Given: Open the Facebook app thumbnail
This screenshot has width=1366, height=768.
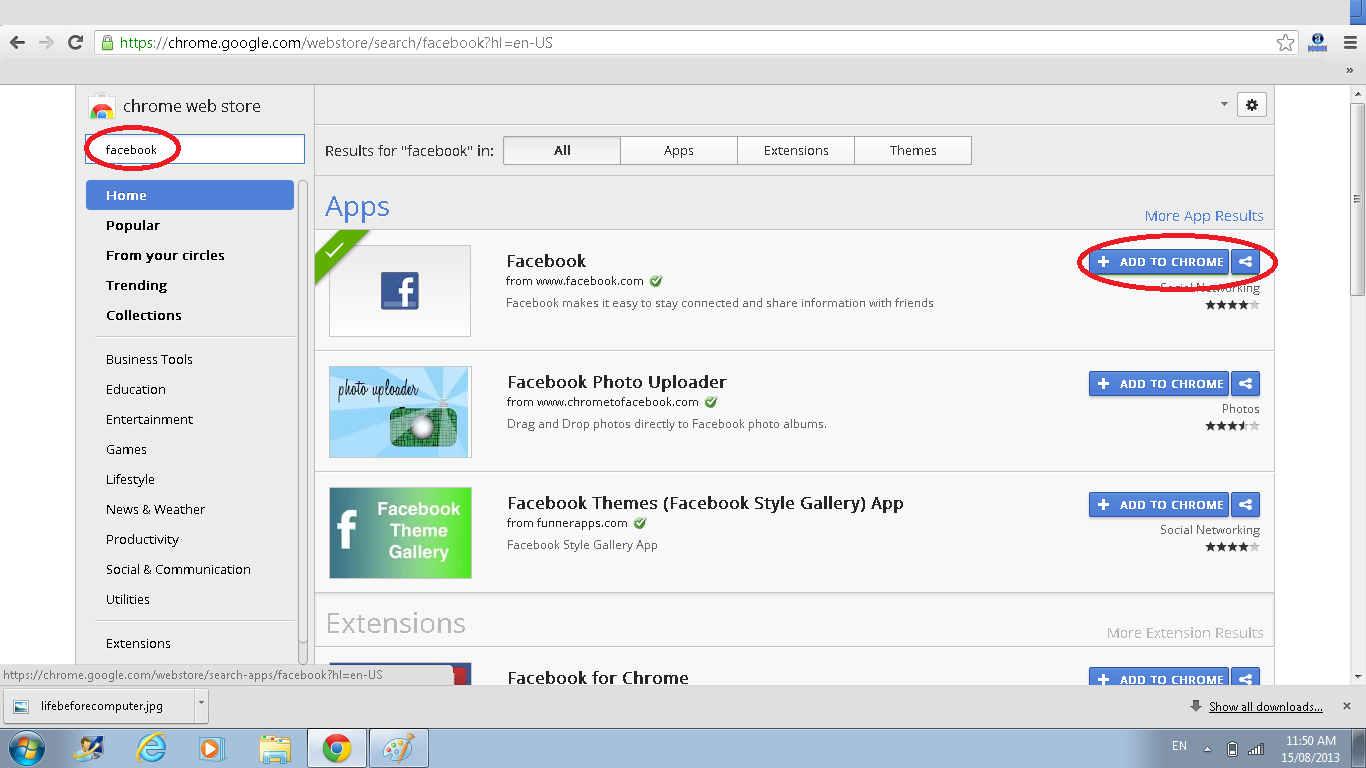Looking at the screenshot, I should pyautogui.click(x=400, y=291).
